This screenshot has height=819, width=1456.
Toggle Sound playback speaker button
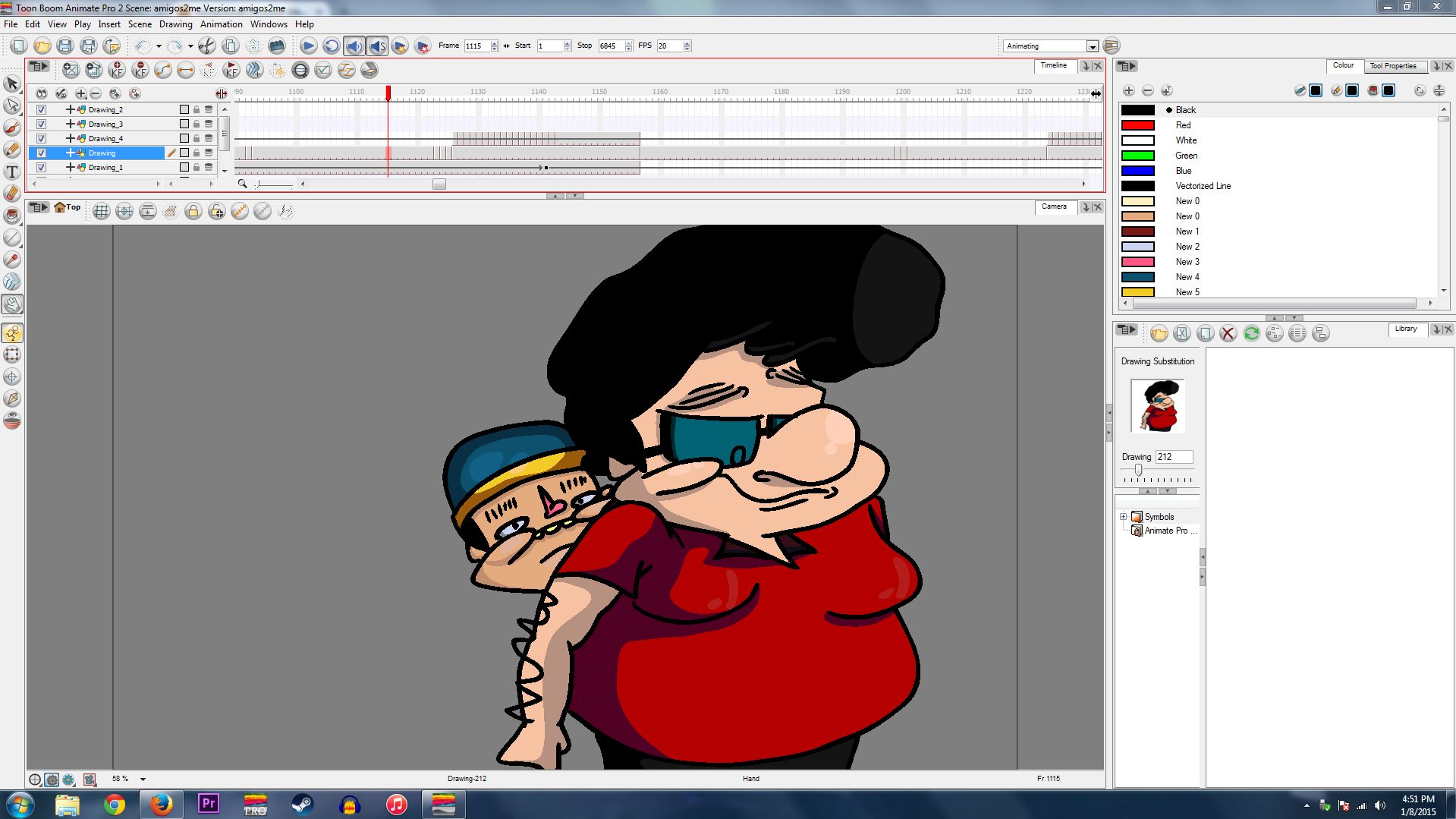pyautogui.click(x=354, y=46)
